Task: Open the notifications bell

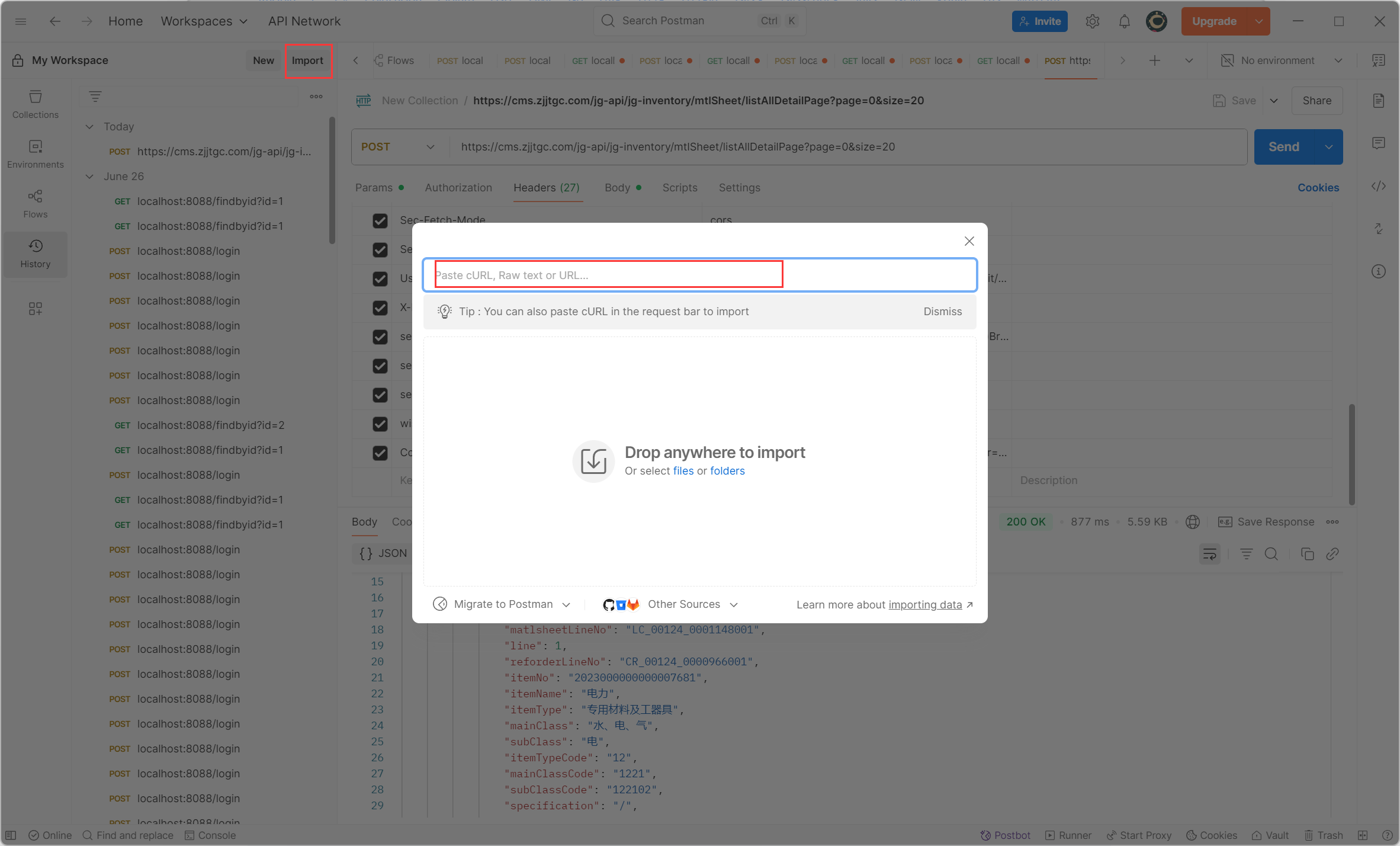Action: [1125, 21]
